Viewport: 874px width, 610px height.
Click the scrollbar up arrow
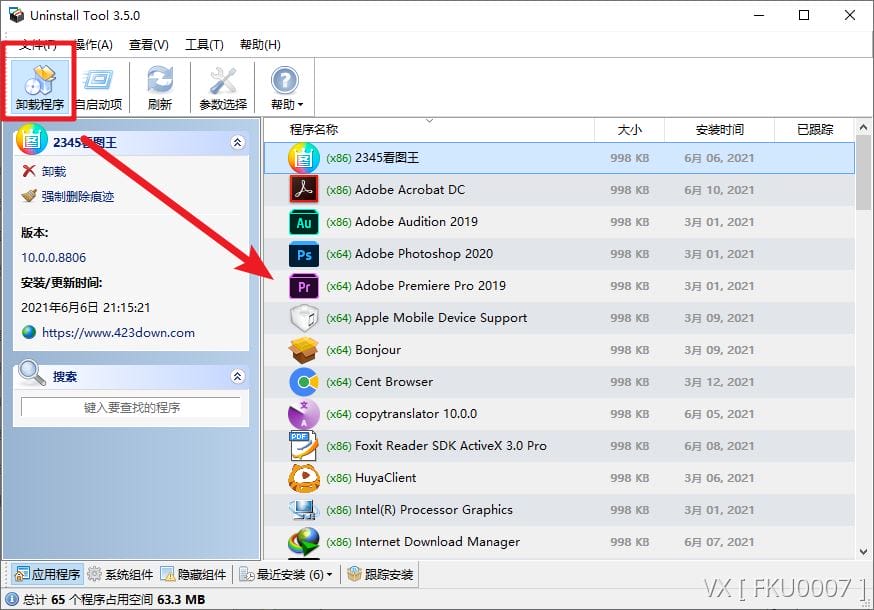point(863,127)
